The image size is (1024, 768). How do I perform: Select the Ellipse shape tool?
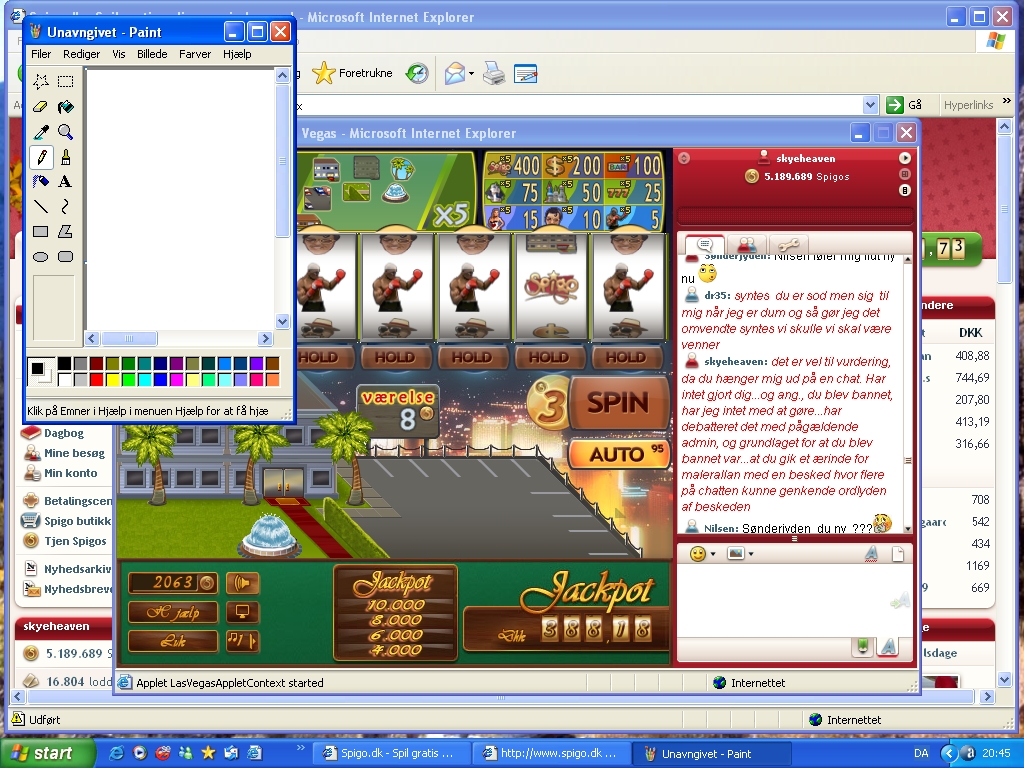point(41,257)
